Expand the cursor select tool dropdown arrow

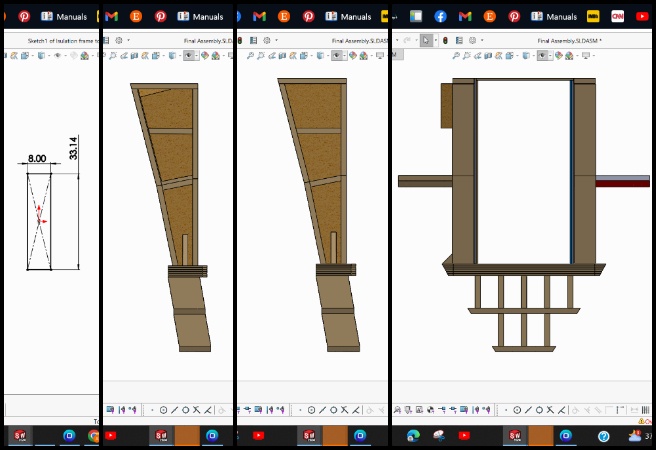438,40
